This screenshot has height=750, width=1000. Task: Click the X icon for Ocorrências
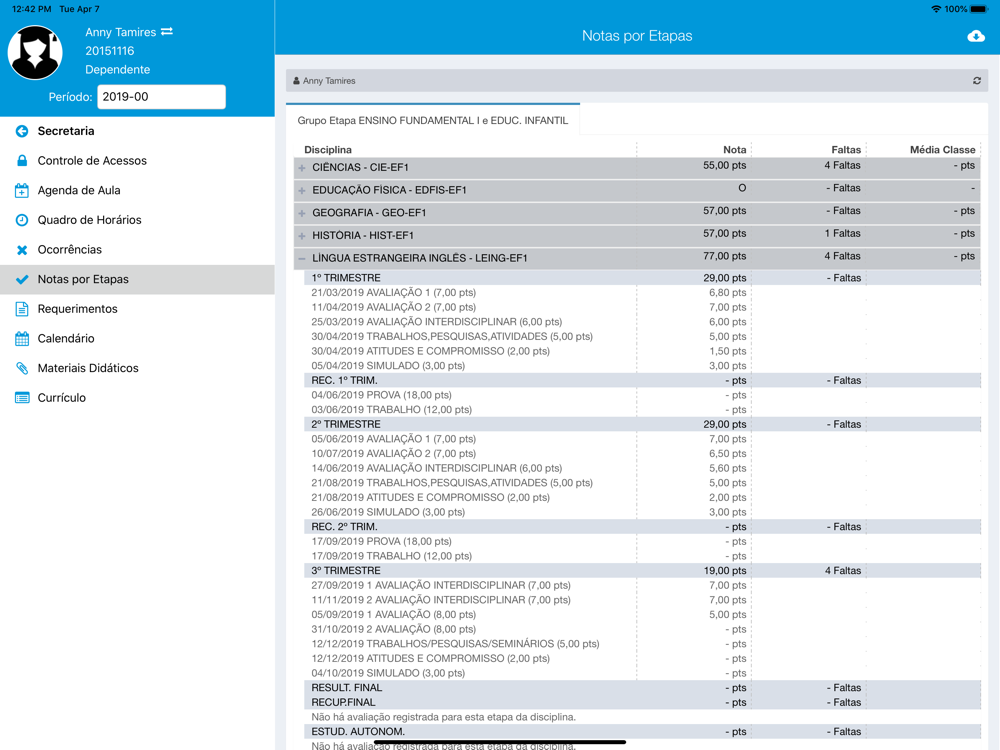click(x=22, y=249)
